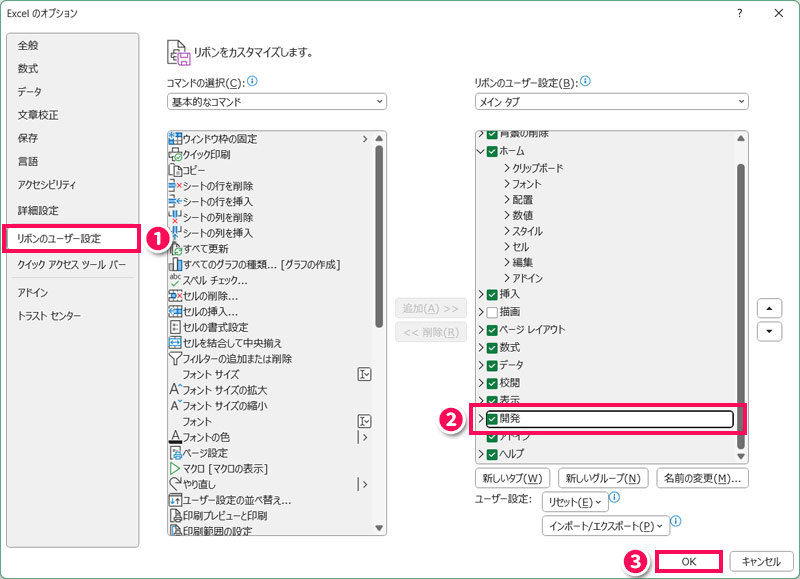Open the インポート/エクスポート dropdown

tap(606, 525)
